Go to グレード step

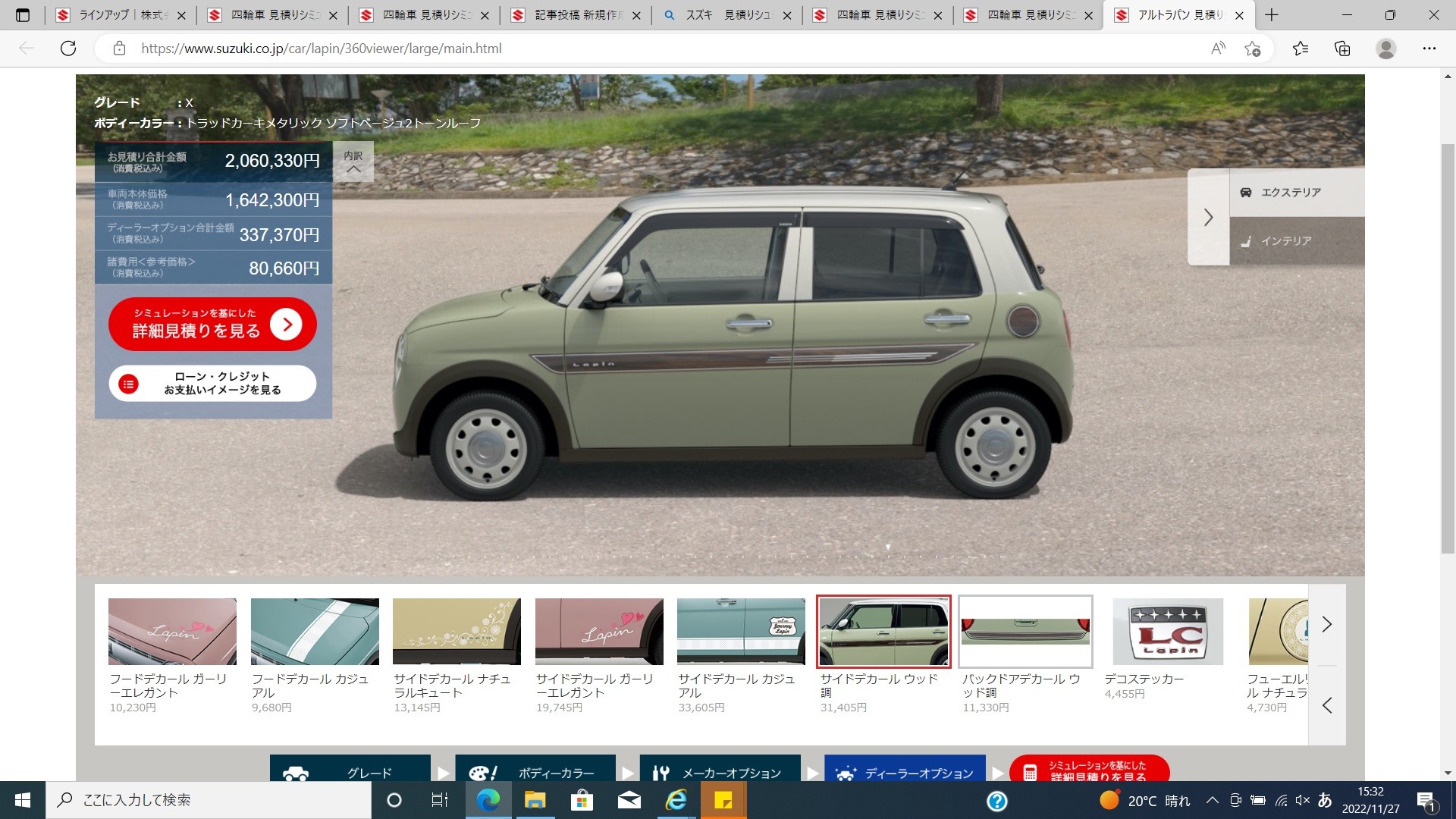(x=350, y=768)
